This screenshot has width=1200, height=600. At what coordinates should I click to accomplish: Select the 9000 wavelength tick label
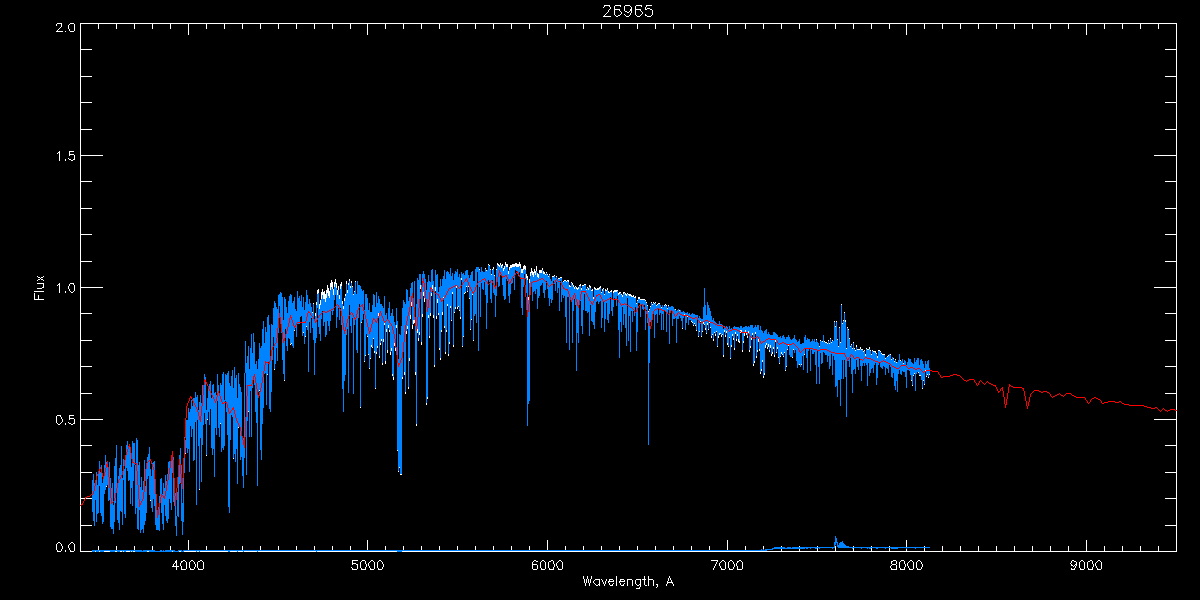[1086, 566]
